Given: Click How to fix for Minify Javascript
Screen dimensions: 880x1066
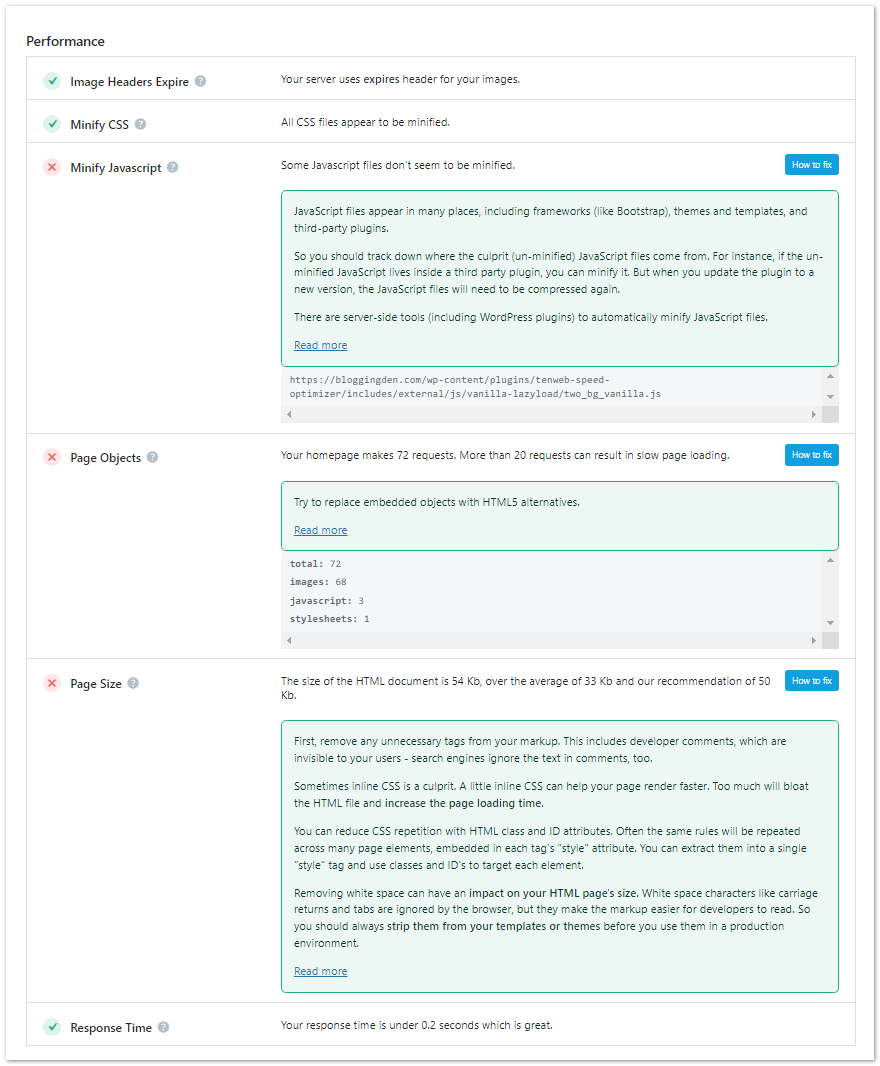Looking at the screenshot, I should coord(812,164).
